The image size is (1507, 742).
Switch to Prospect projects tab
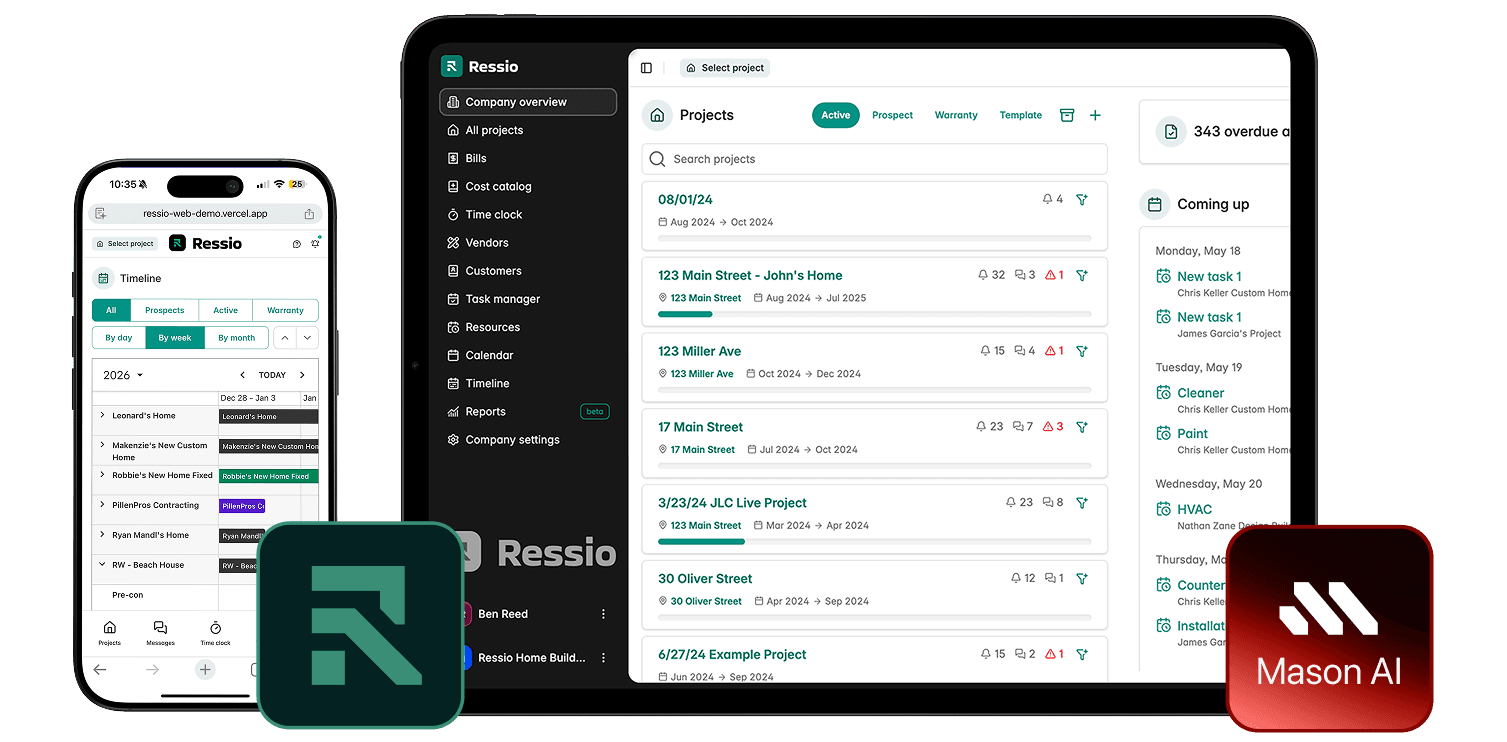pyautogui.click(x=892, y=115)
